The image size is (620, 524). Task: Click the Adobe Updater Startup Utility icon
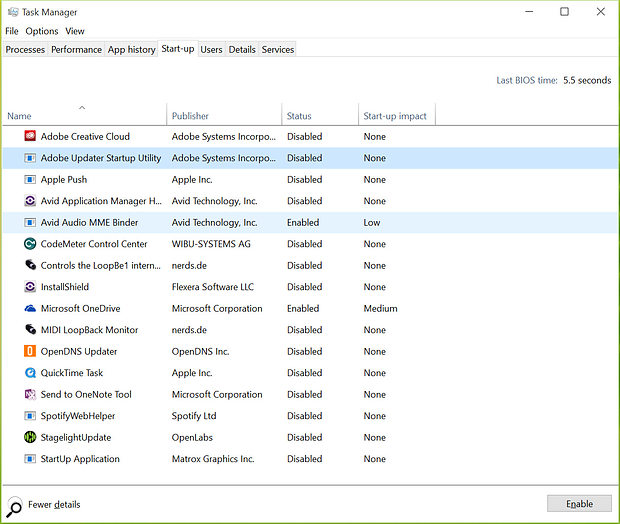coord(30,158)
